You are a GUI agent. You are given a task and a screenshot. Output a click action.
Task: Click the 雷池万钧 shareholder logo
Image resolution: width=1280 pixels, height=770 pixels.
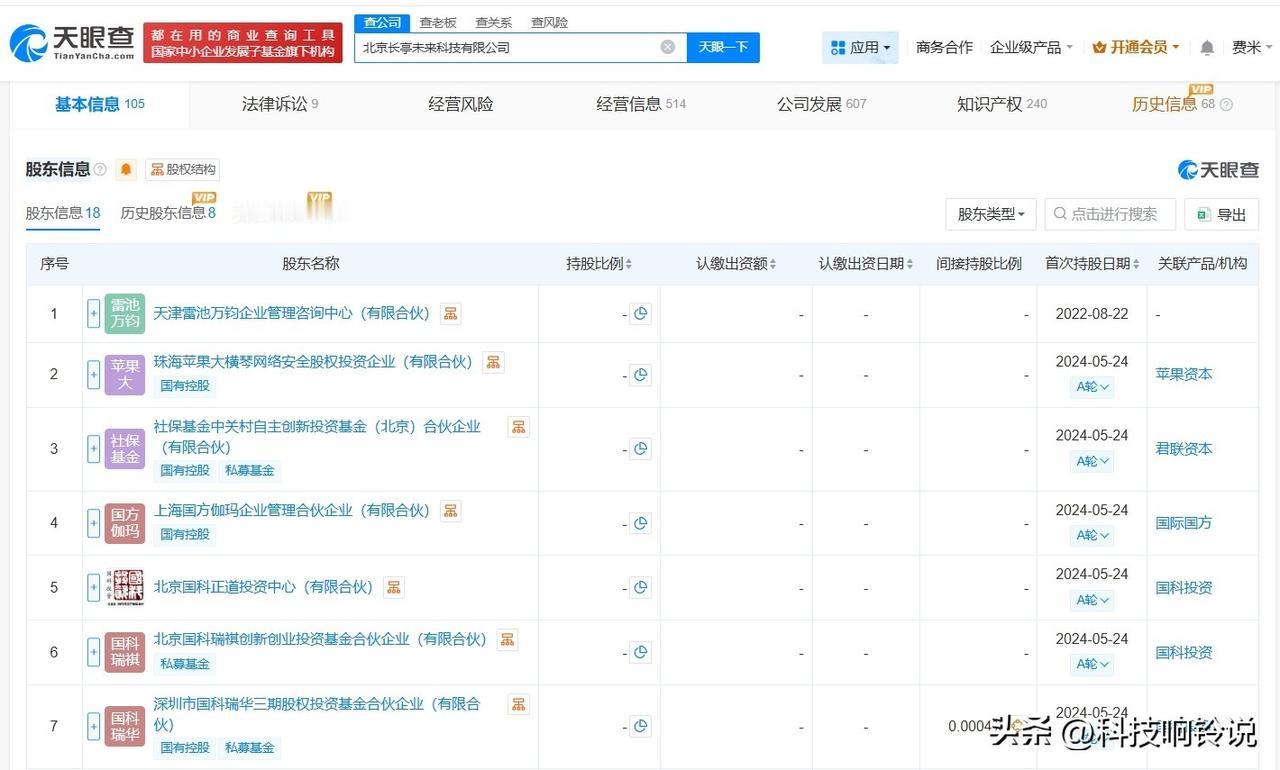coord(125,314)
